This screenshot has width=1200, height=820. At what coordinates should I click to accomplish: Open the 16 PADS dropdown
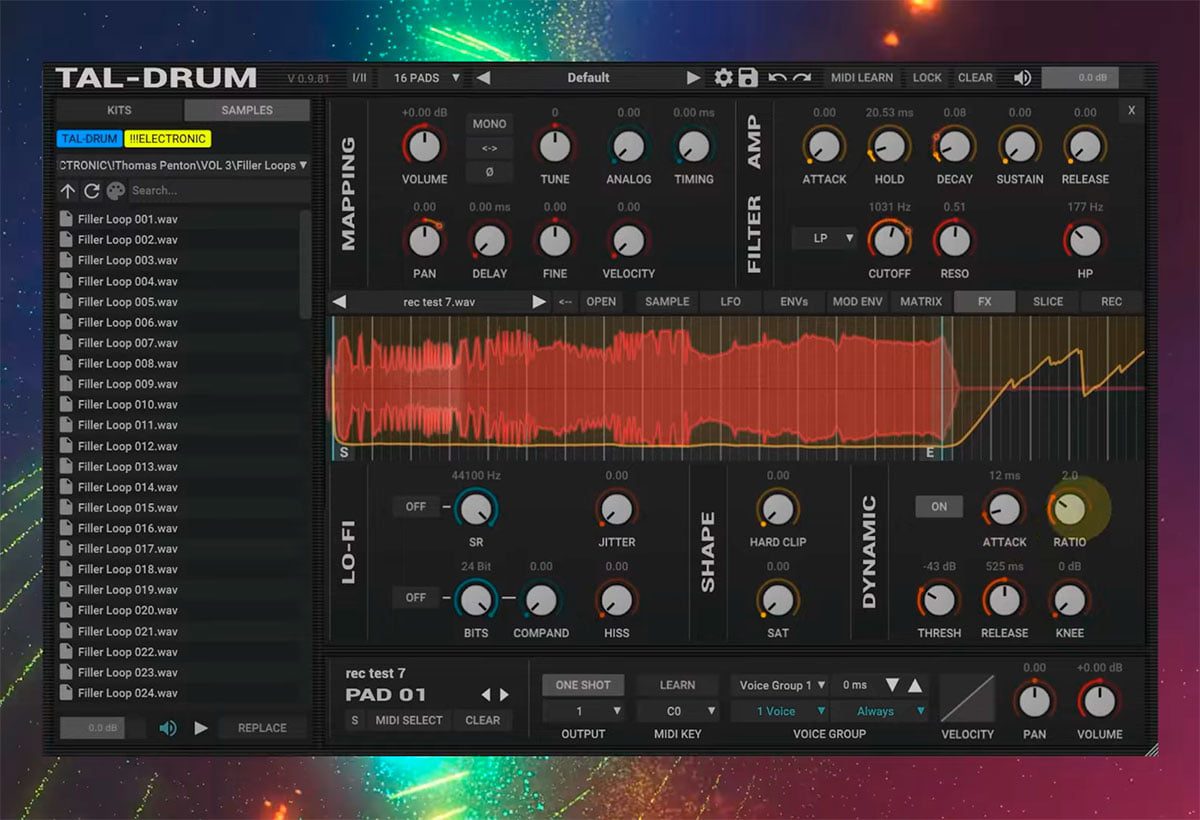[426, 78]
